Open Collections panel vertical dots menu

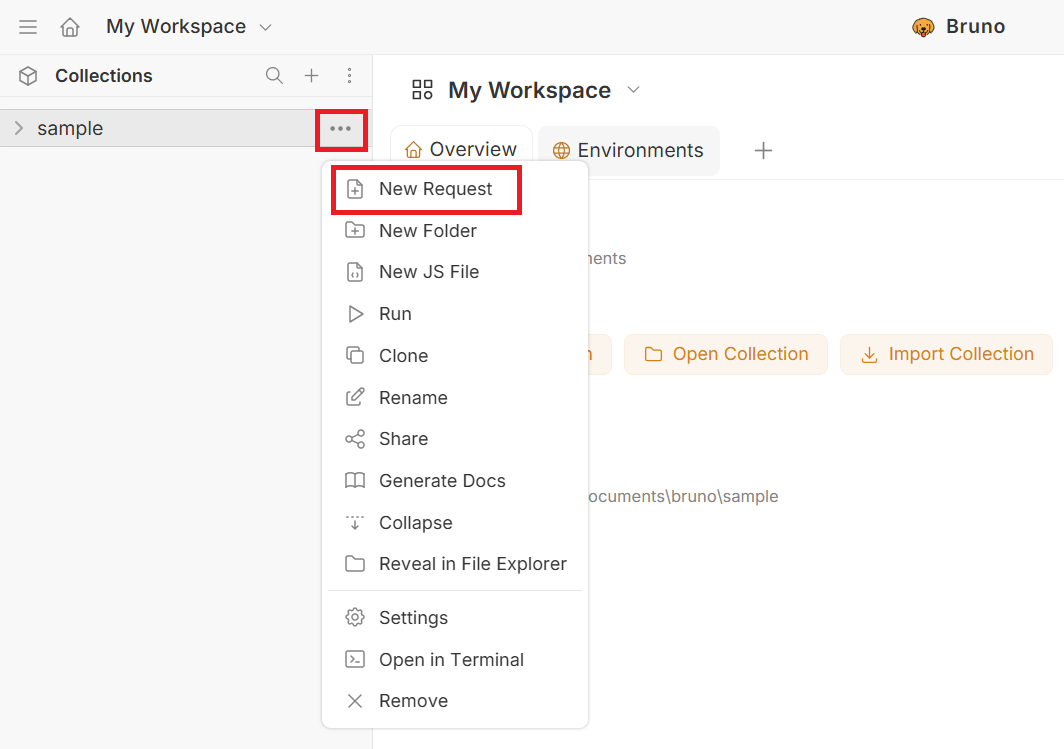click(349, 76)
